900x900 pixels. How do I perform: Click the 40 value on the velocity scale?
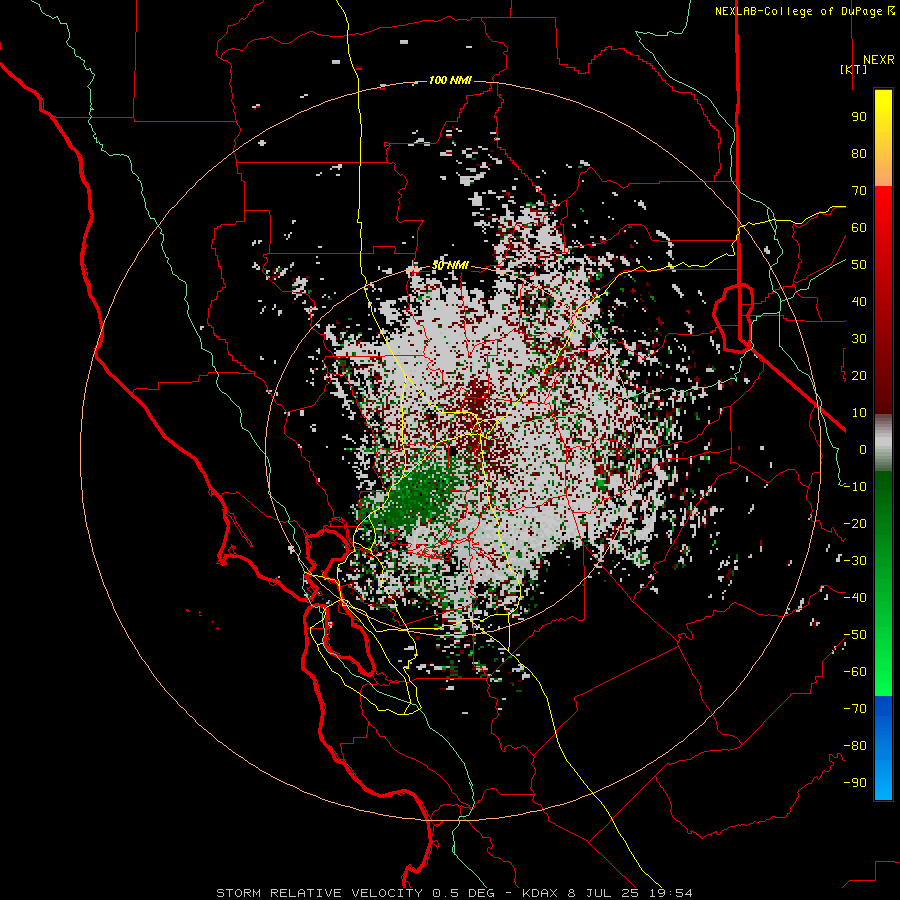pos(859,301)
